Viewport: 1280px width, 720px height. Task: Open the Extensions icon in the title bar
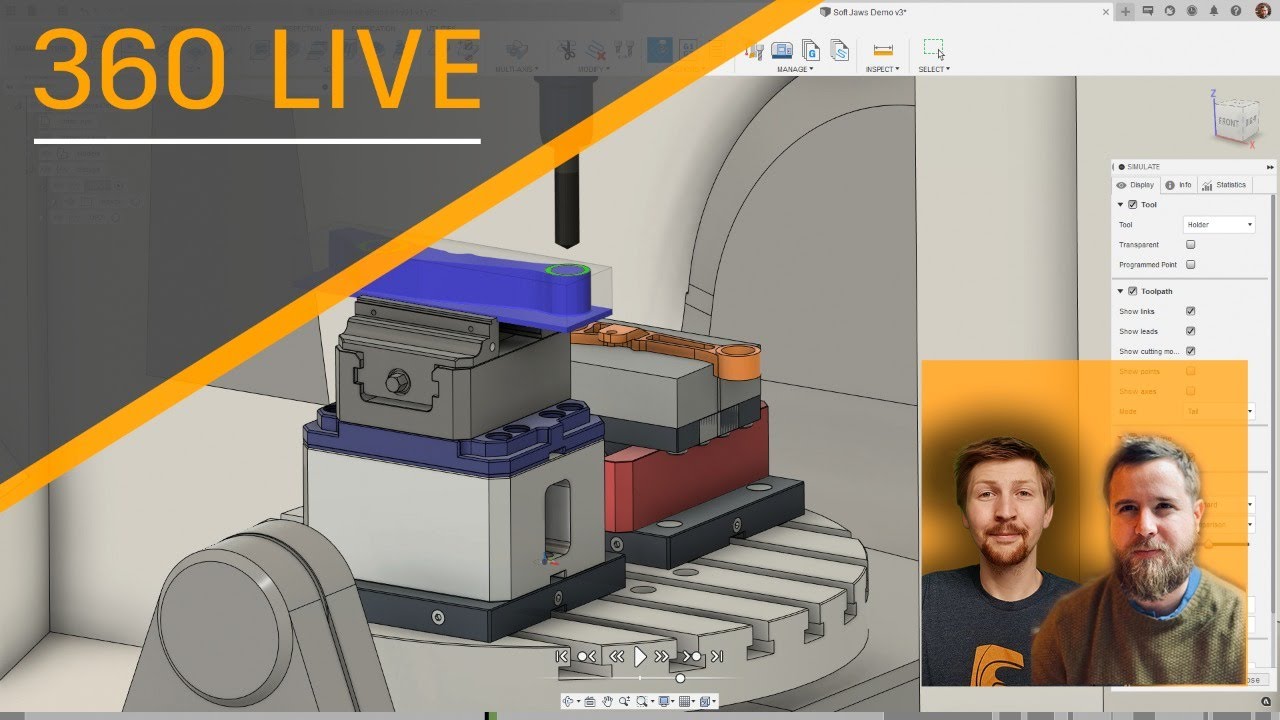pos(1170,11)
